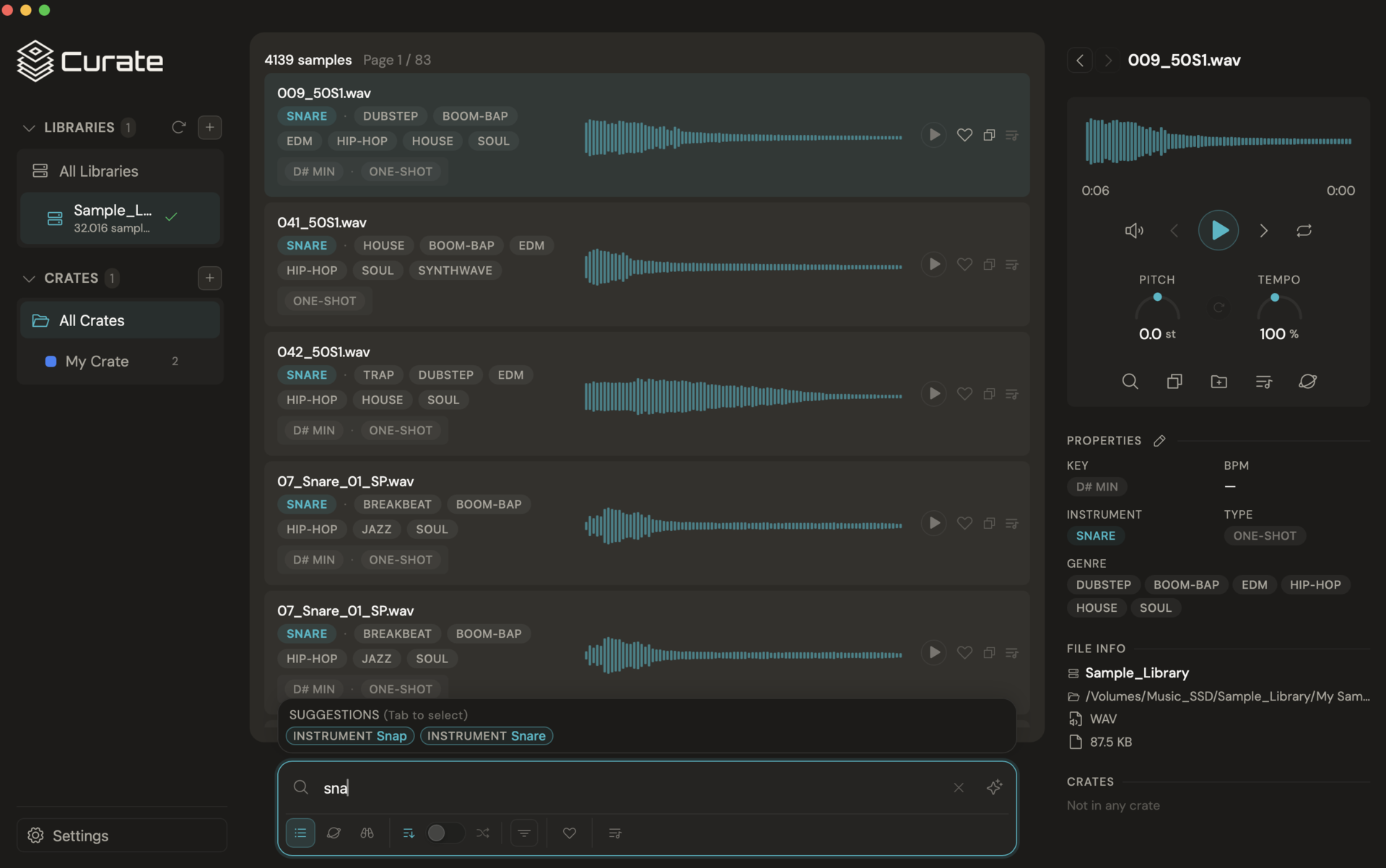
Task: Play the second 07_Snare_01_SP.wav sample
Action: [934, 652]
